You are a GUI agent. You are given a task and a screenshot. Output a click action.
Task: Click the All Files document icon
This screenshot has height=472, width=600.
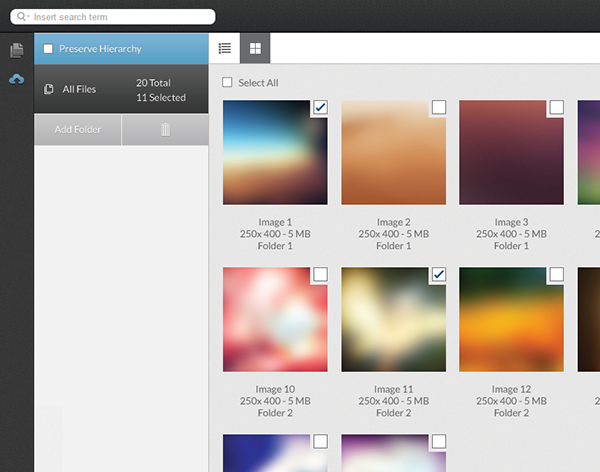click(x=49, y=89)
